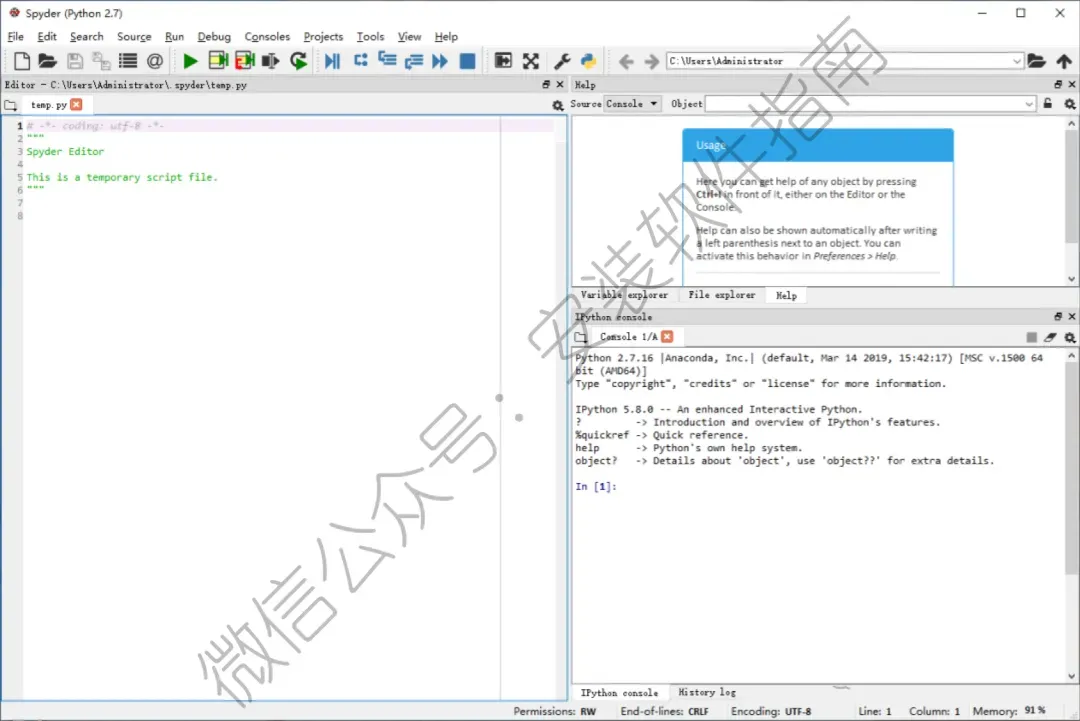Undock the Help pane
The width and height of the screenshot is (1080, 721).
pos(1058,84)
